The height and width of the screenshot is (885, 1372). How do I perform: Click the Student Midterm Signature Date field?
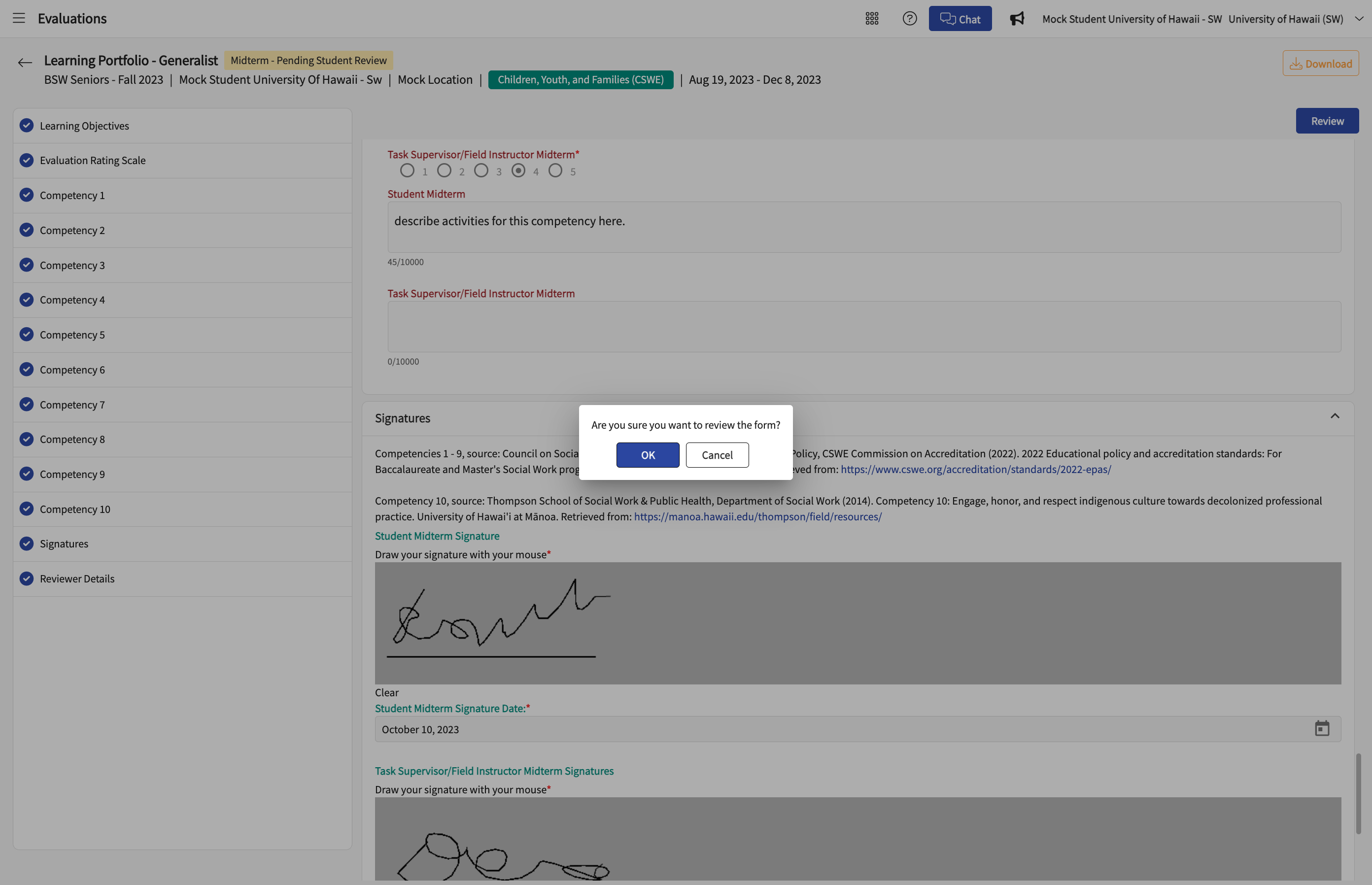point(857,729)
